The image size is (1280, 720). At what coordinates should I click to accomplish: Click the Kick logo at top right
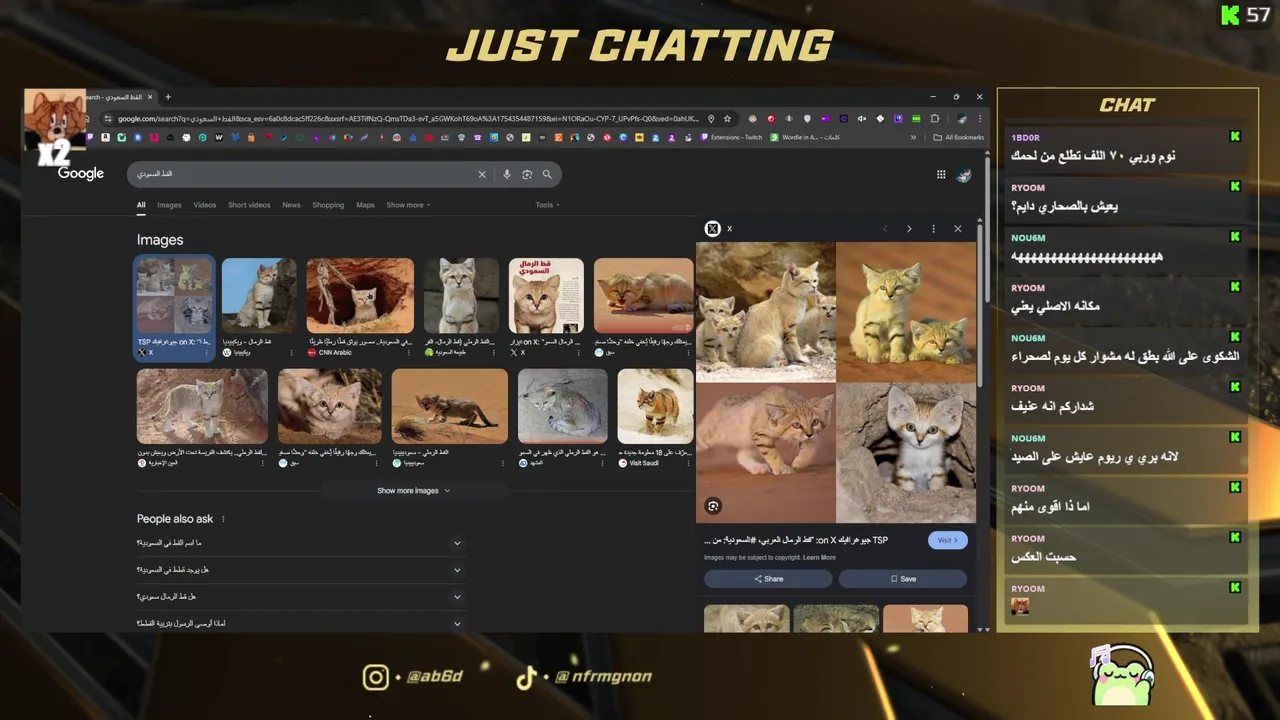[x=1230, y=15]
